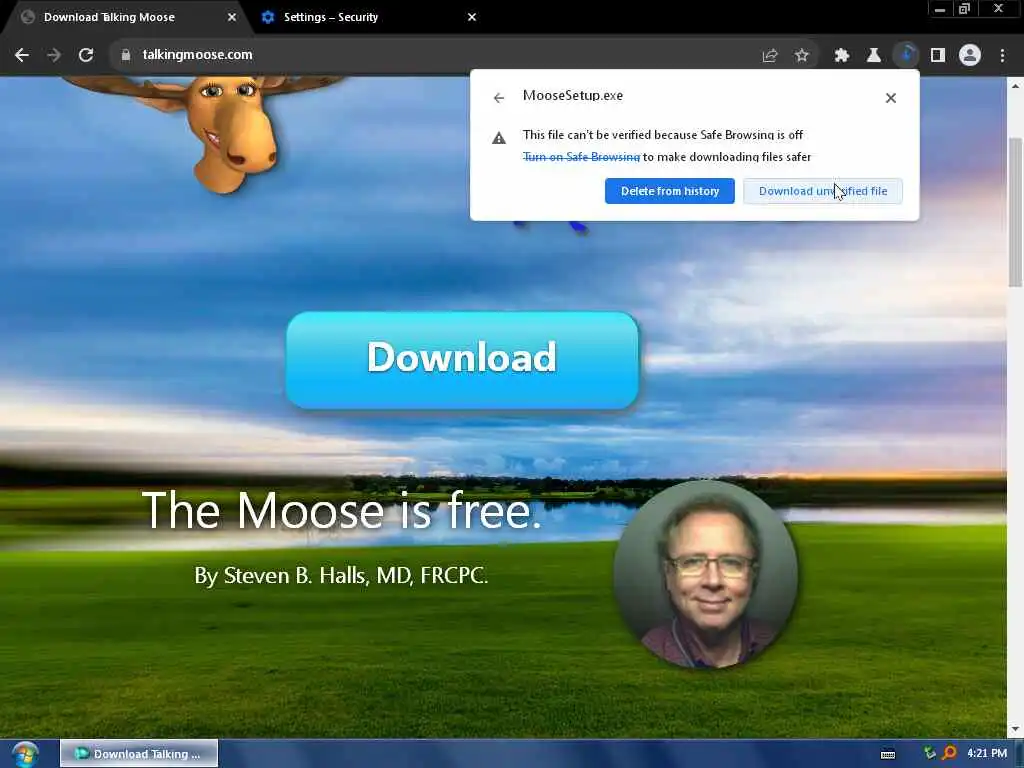Image resolution: width=1024 pixels, height=768 pixels.
Task: Open Chrome Labs flask icon
Action: [874, 56]
